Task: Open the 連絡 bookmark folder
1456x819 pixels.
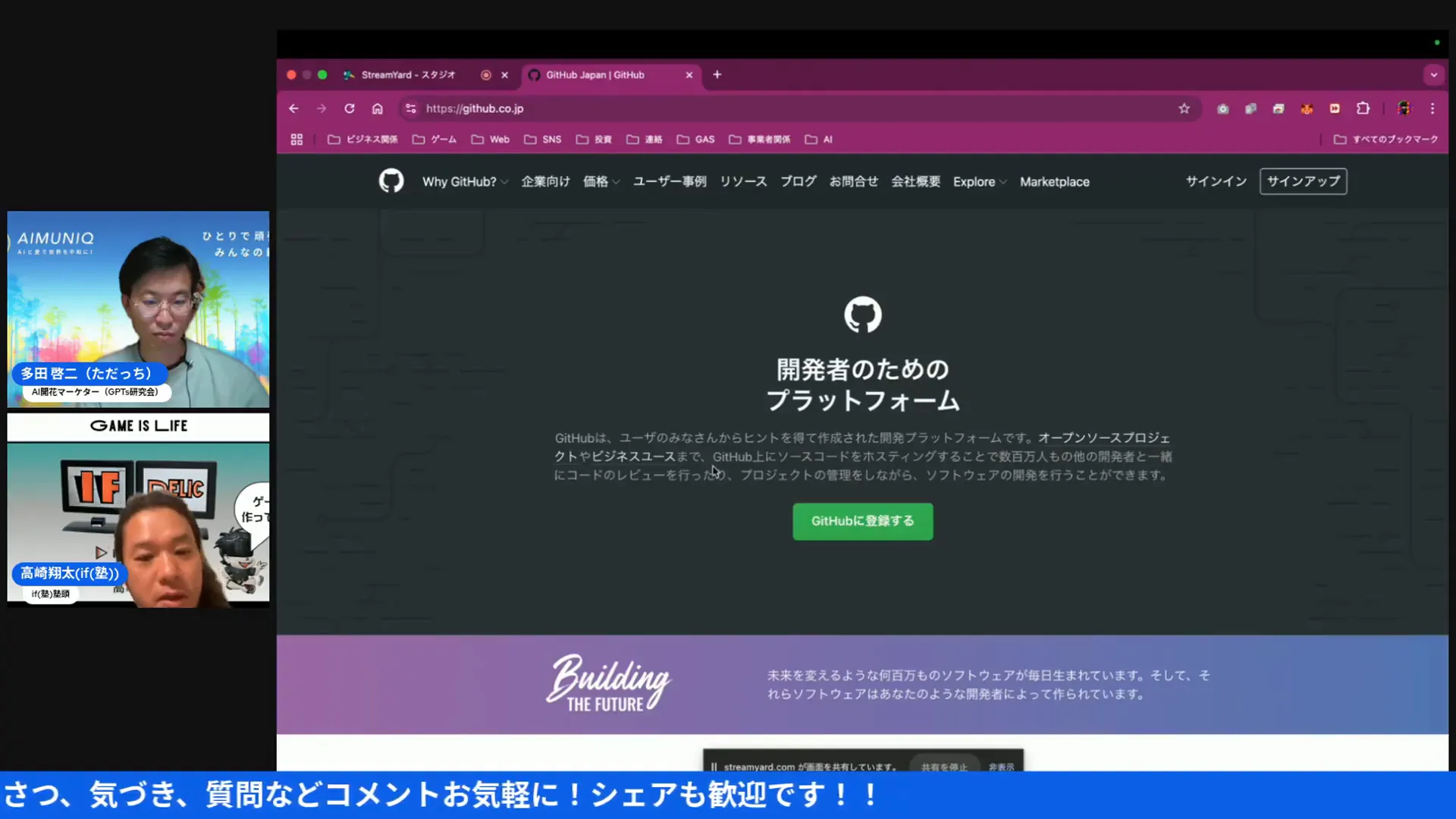Action: tap(645, 140)
